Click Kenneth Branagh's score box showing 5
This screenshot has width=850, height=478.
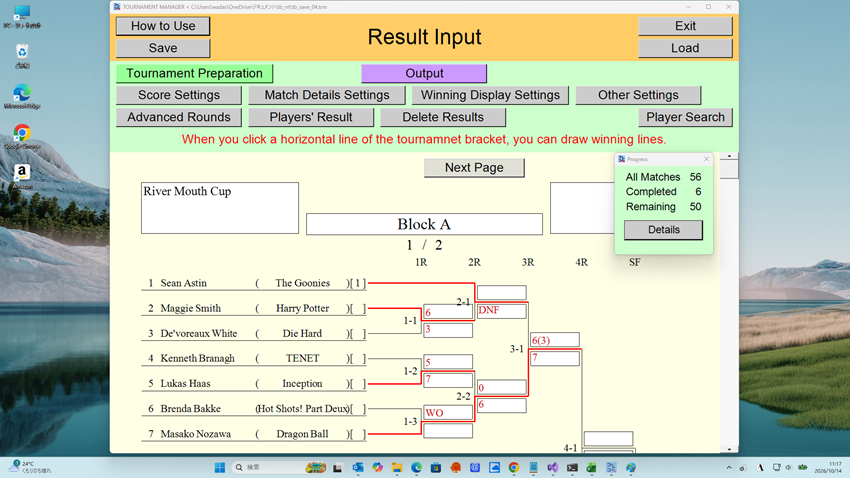click(448, 362)
